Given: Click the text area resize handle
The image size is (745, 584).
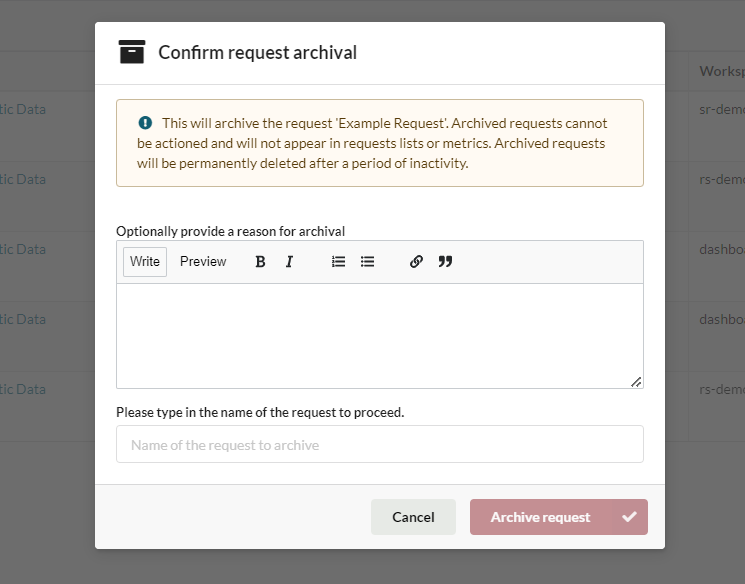Looking at the screenshot, I should pyautogui.click(x=636, y=381).
